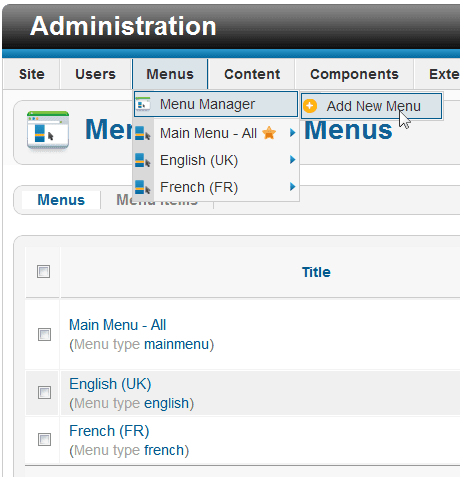
Task: Toggle the select-all checkbox in table header
Action: coord(44,272)
